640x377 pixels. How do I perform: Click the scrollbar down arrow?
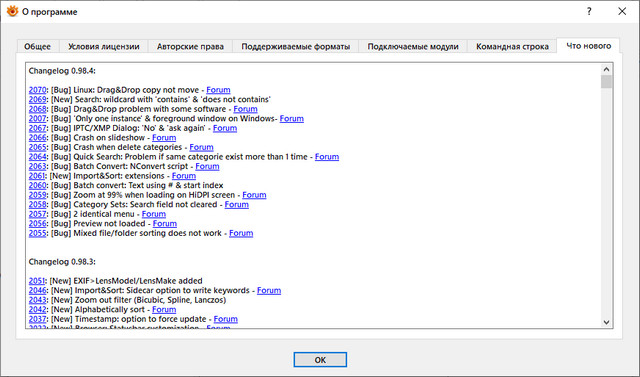click(x=606, y=322)
